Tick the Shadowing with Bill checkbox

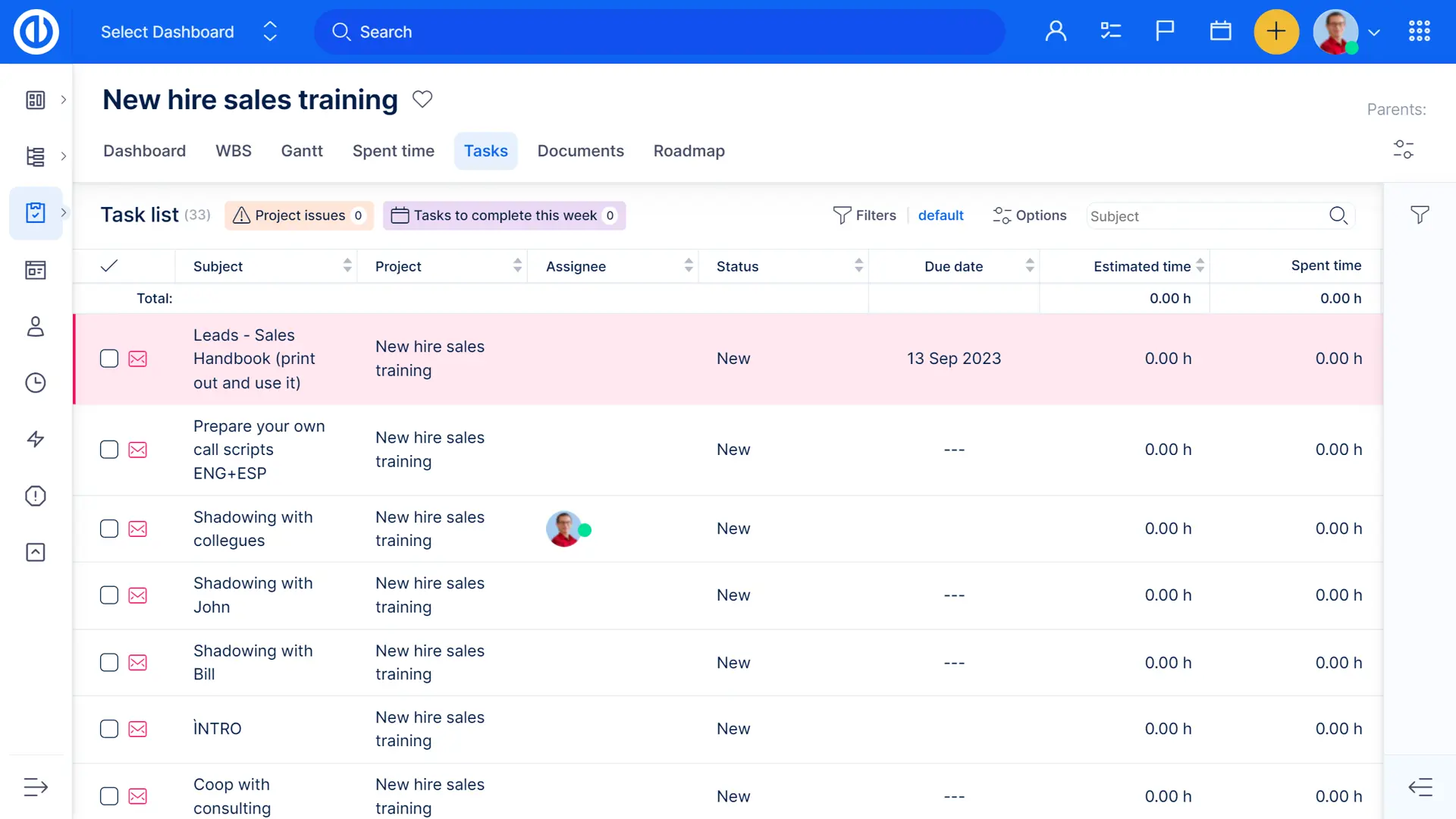tap(109, 663)
